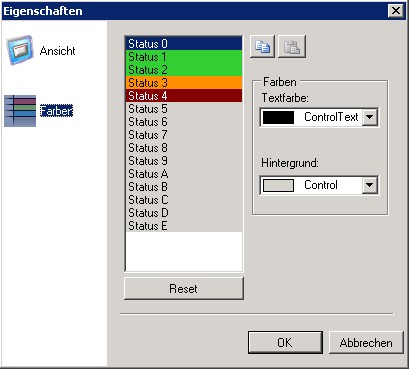Click the paste icon button
The width and height of the screenshot is (409, 369).
point(292,46)
